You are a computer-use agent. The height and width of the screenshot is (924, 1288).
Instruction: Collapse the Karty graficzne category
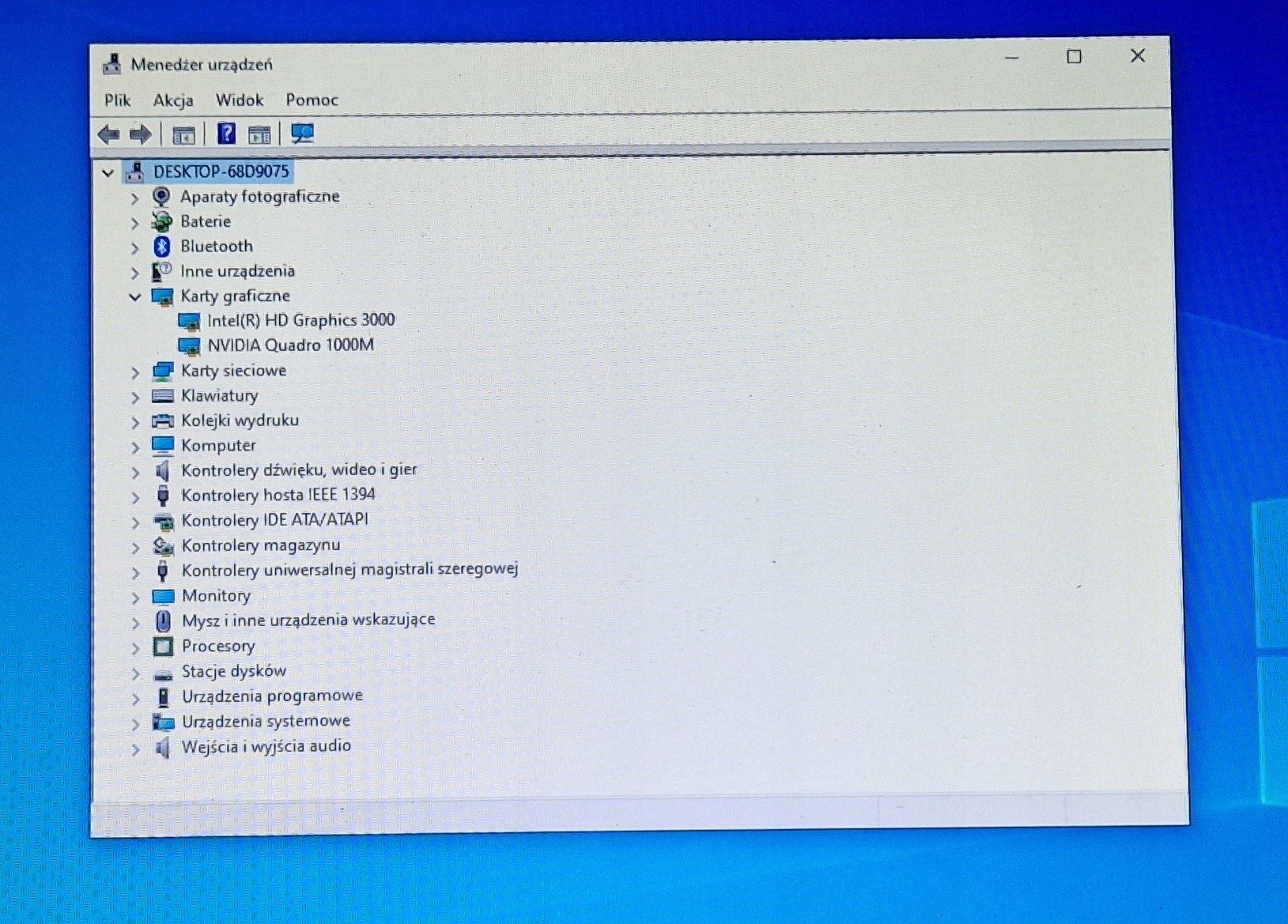click(x=135, y=297)
